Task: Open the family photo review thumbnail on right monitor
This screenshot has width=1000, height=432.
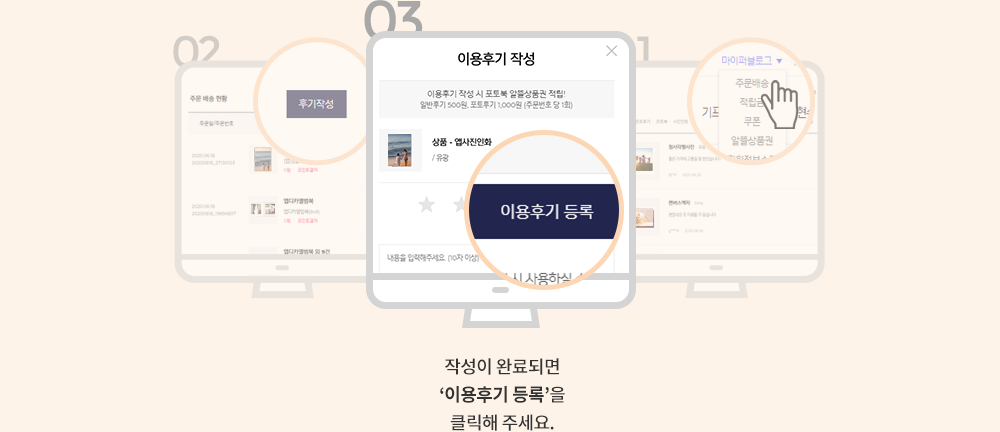Action: coord(645,160)
